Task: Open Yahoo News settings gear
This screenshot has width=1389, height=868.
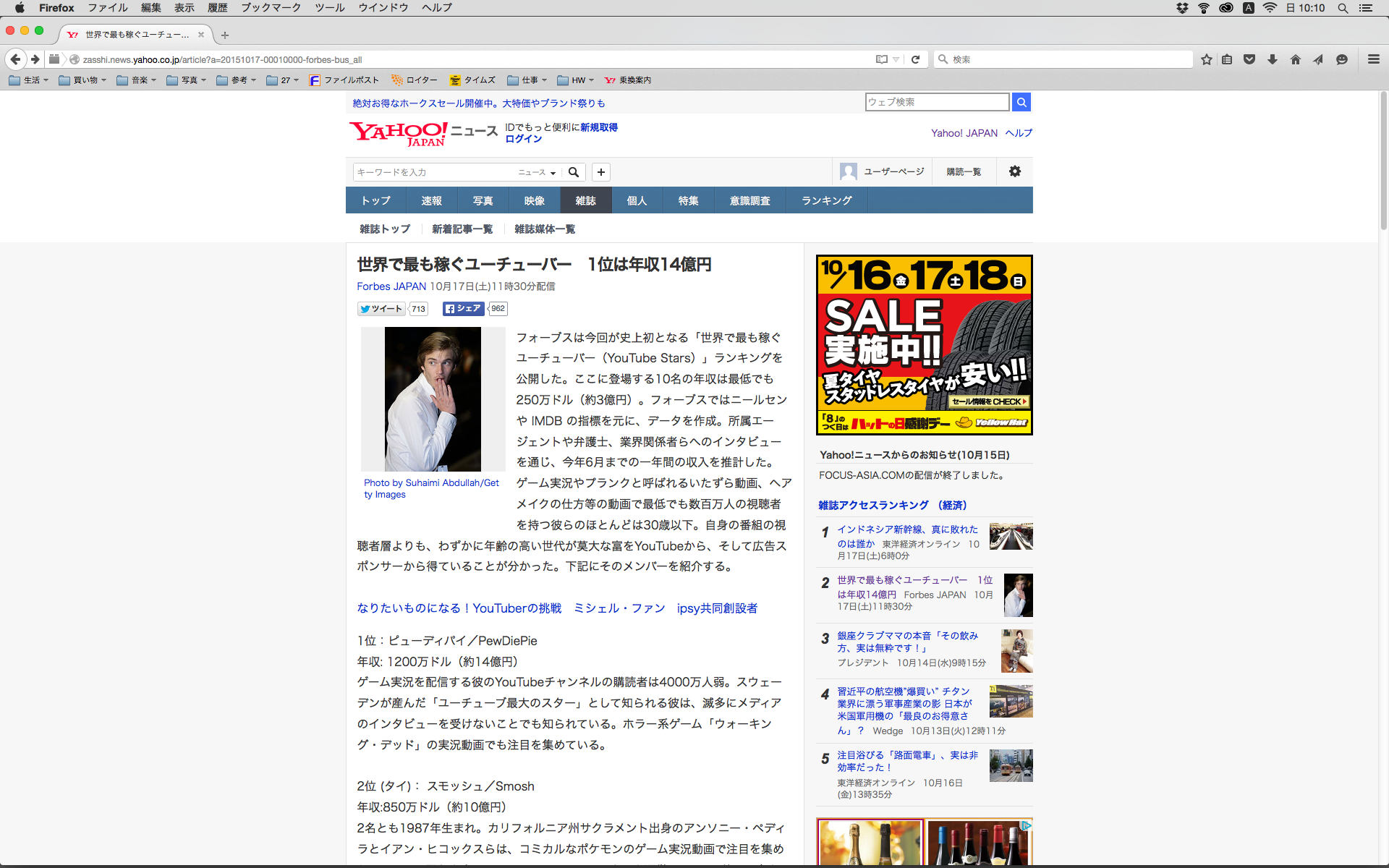Action: click(x=1015, y=171)
